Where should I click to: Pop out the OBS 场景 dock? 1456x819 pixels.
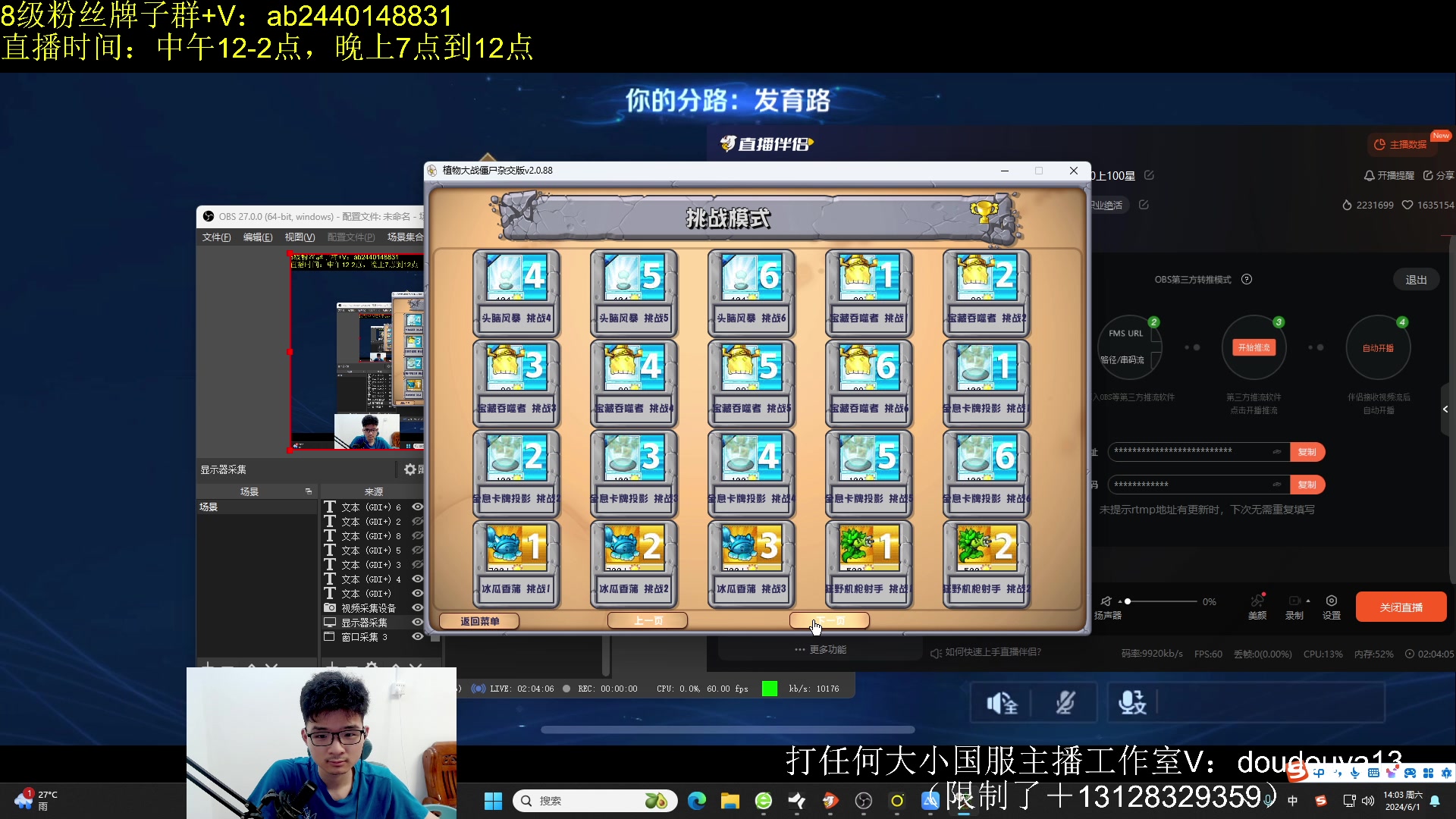point(309,491)
